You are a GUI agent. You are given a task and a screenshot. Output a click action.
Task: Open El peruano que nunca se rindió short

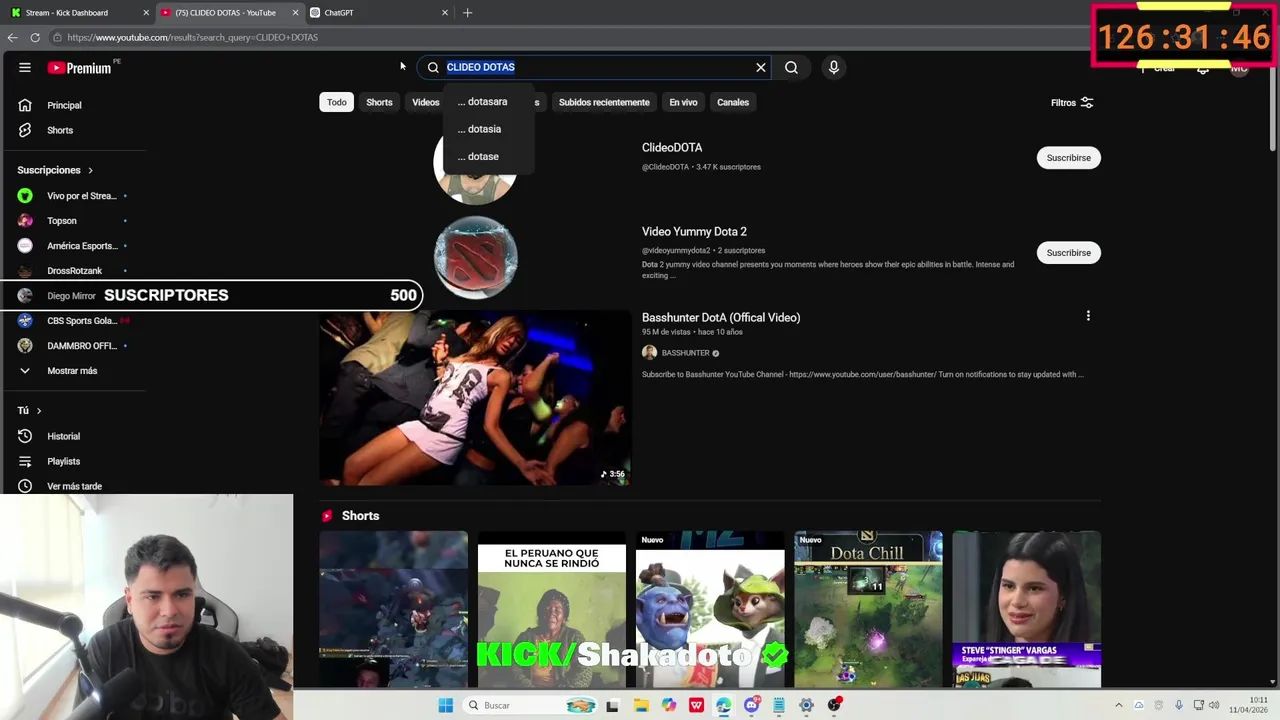coord(551,610)
